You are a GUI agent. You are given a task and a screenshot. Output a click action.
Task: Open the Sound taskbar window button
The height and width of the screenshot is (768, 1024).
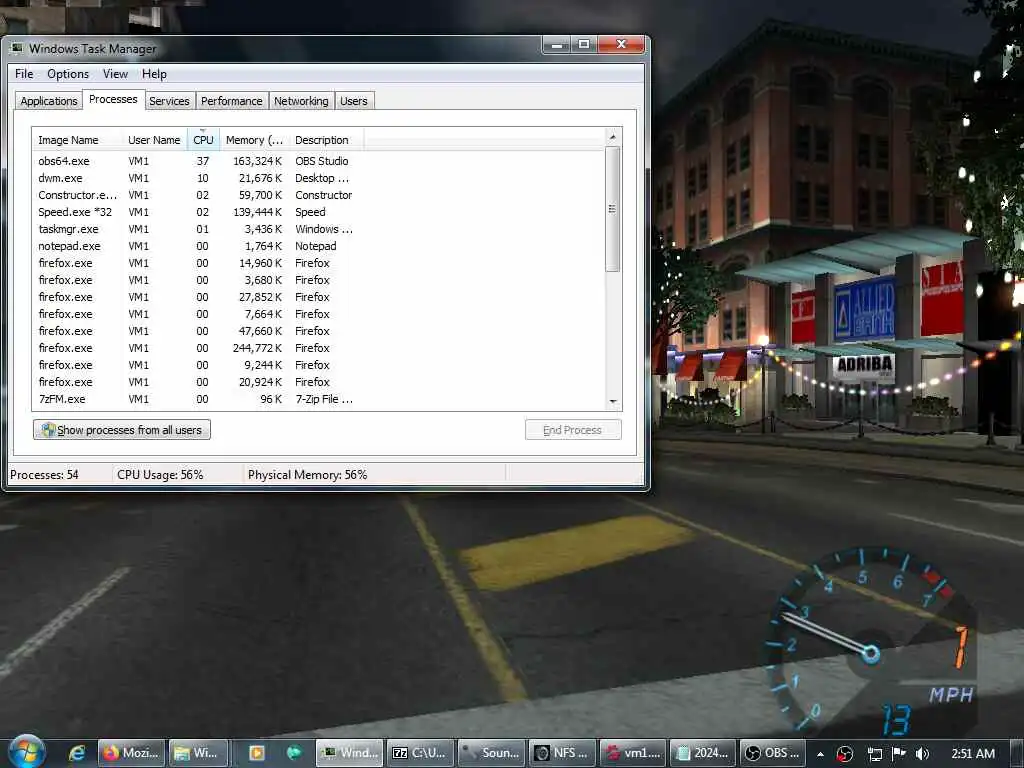pyautogui.click(x=491, y=753)
